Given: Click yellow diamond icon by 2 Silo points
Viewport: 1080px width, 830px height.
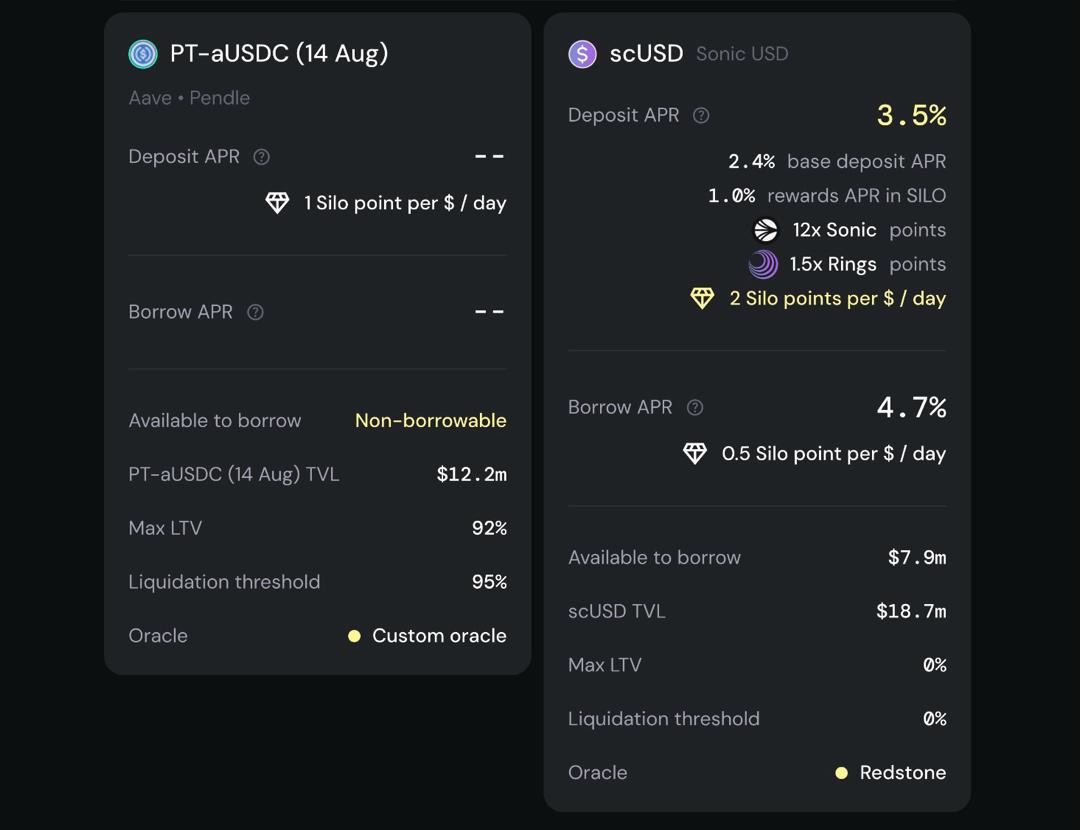Looking at the screenshot, I should point(702,298).
